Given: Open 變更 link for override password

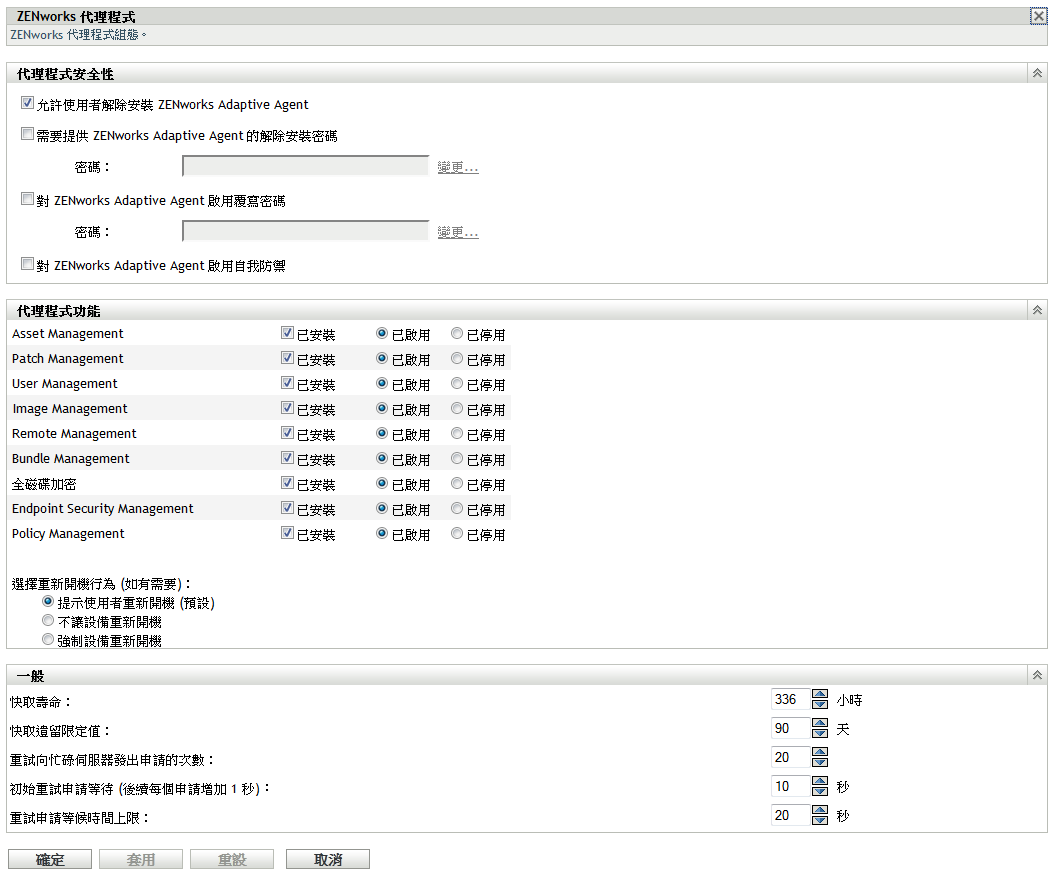Looking at the screenshot, I should [458, 232].
